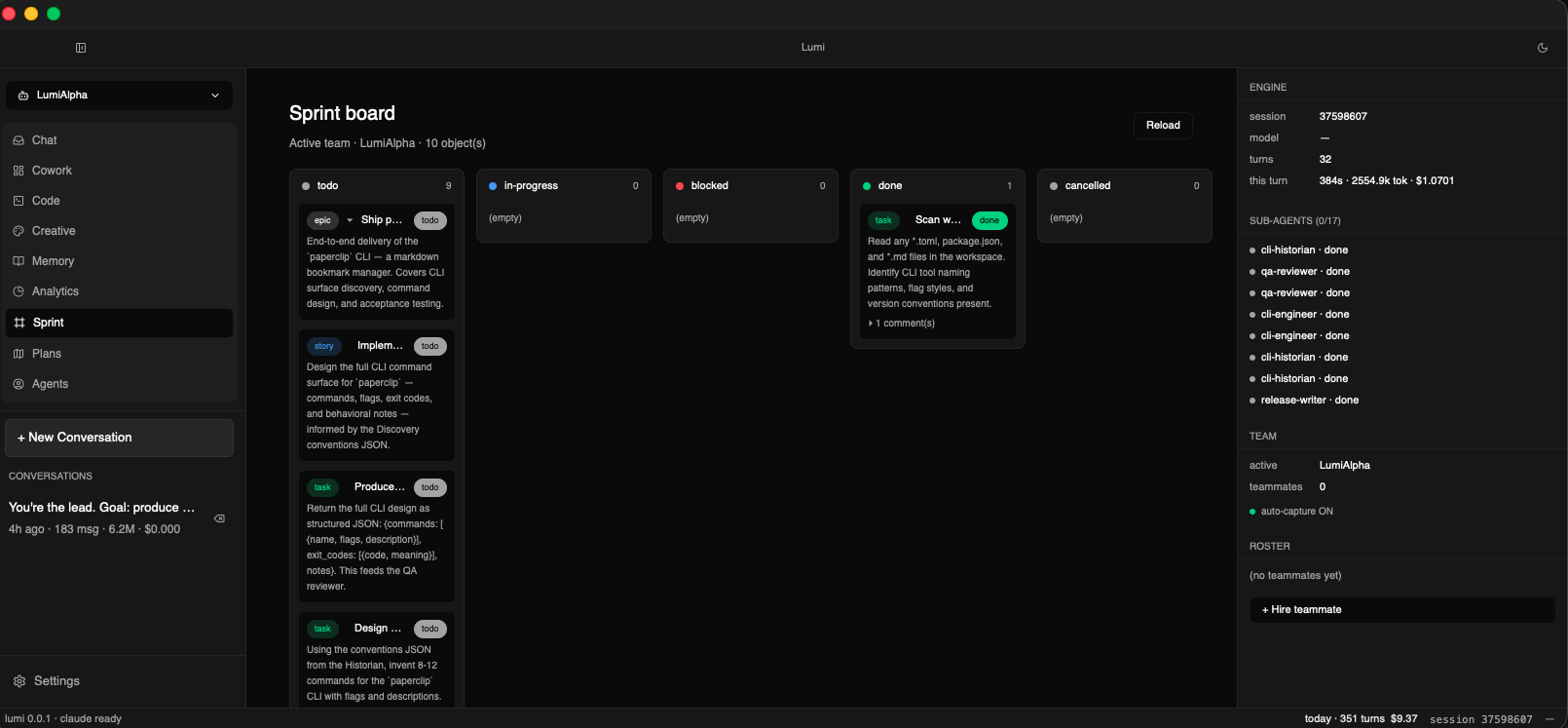This screenshot has width=1568, height=728.
Task: Toggle the sidebar panel icon
Action: (81, 48)
